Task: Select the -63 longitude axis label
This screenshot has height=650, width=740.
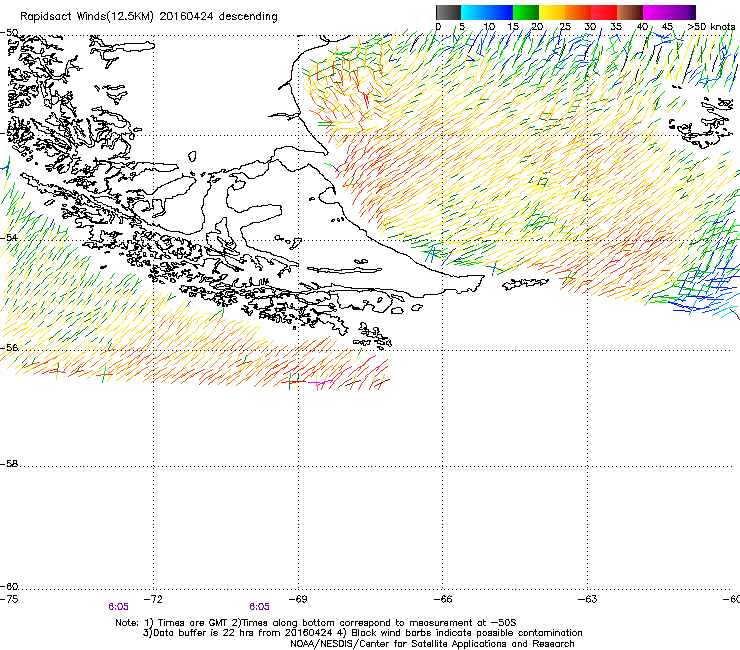Action: pyautogui.click(x=587, y=599)
